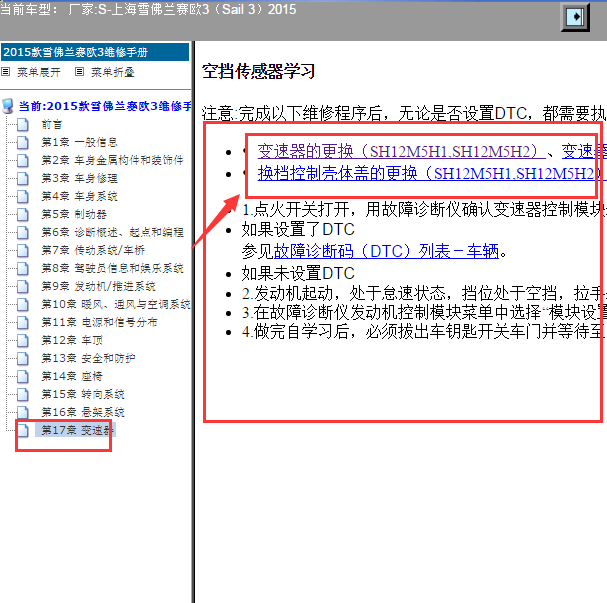Click the page icon next to 第17章 变速器
Image resolution: width=607 pixels, height=603 pixels.
point(23,430)
